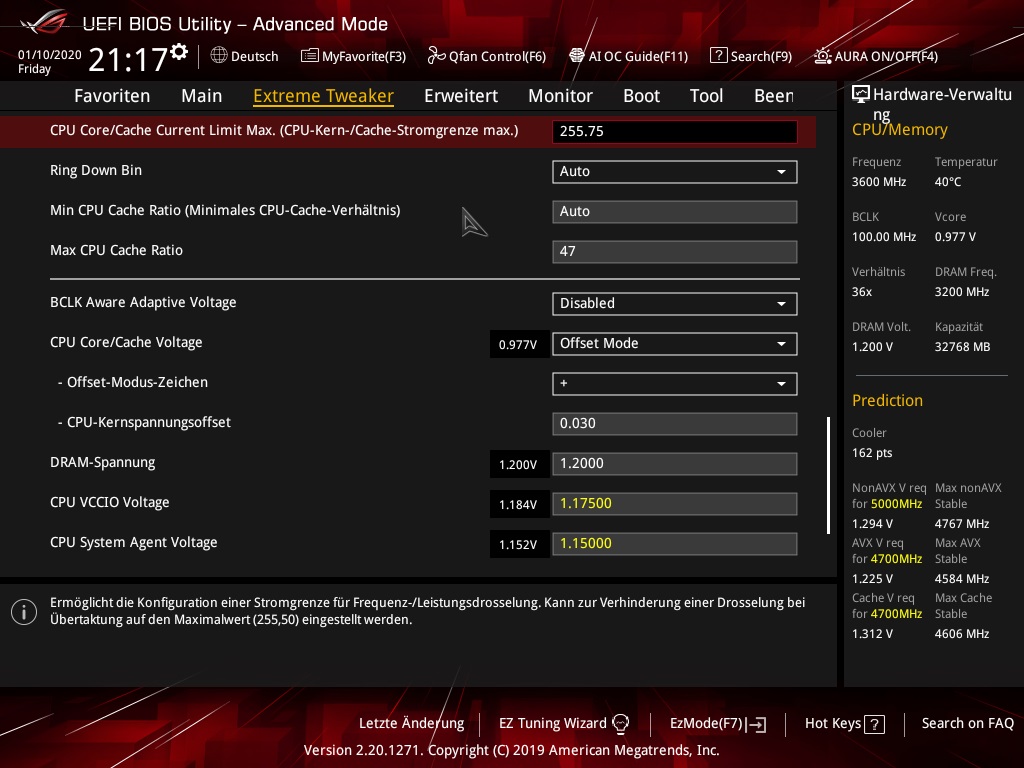
Task: Click the EZ Tuning Wizard bulb icon
Action: (x=620, y=724)
